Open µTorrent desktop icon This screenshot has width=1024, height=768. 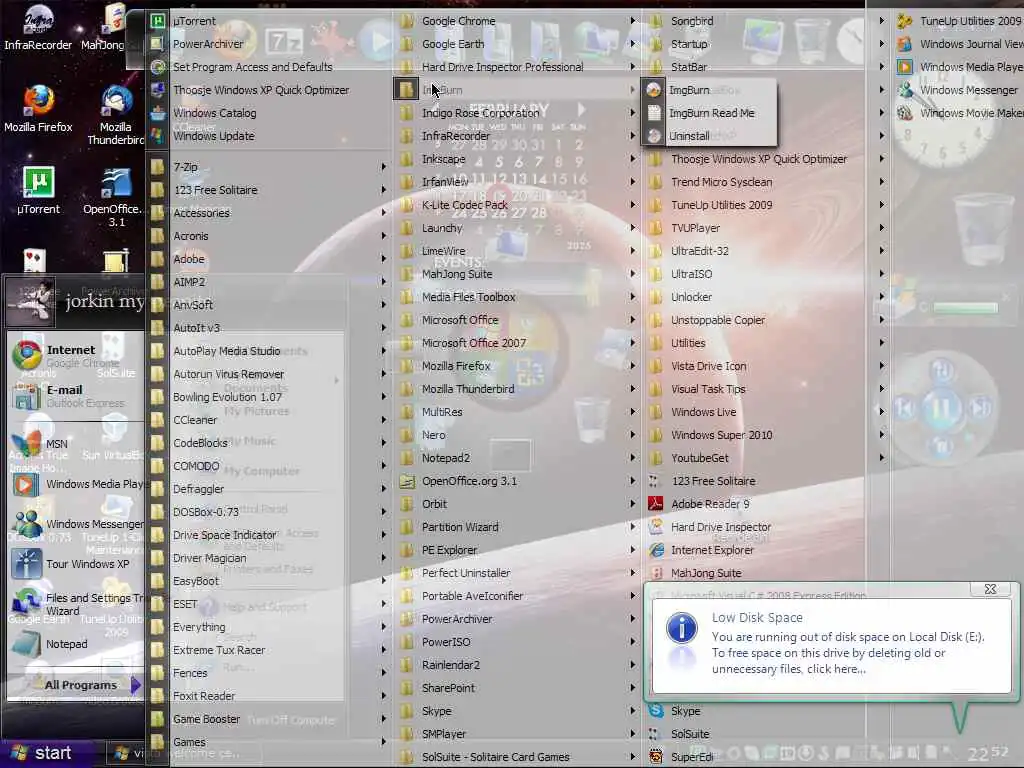click(x=38, y=190)
